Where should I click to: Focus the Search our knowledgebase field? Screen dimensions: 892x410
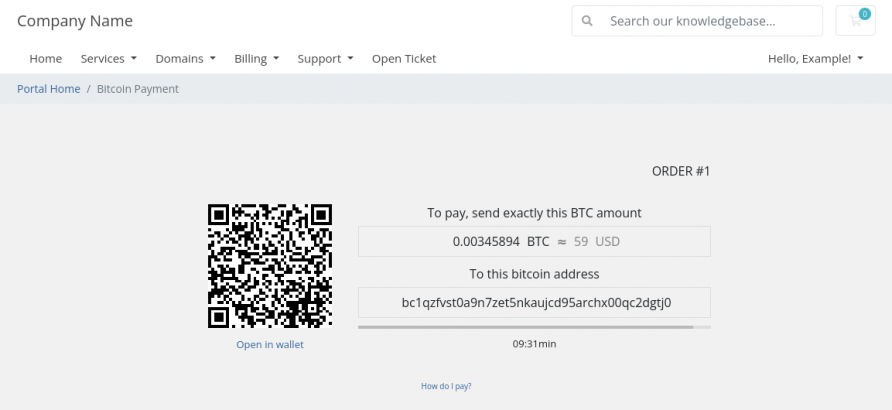(x=697, y=21)
